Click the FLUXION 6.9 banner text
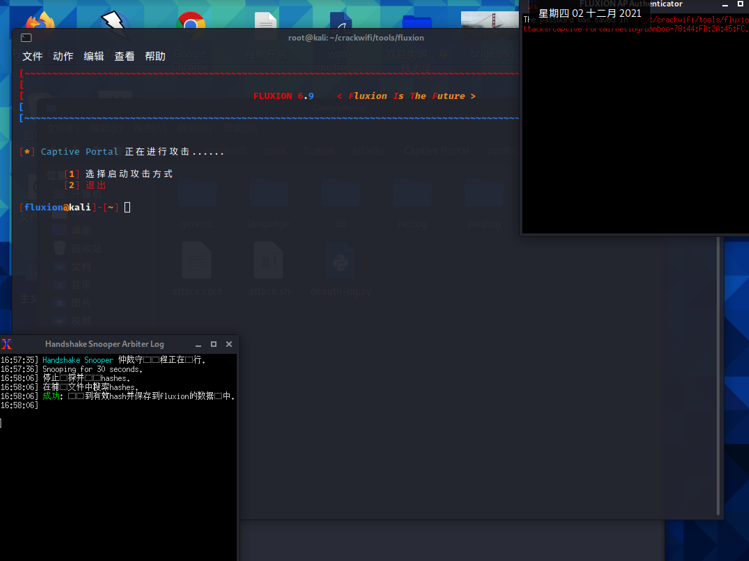The image size is (749, 561). coord(283,96)
